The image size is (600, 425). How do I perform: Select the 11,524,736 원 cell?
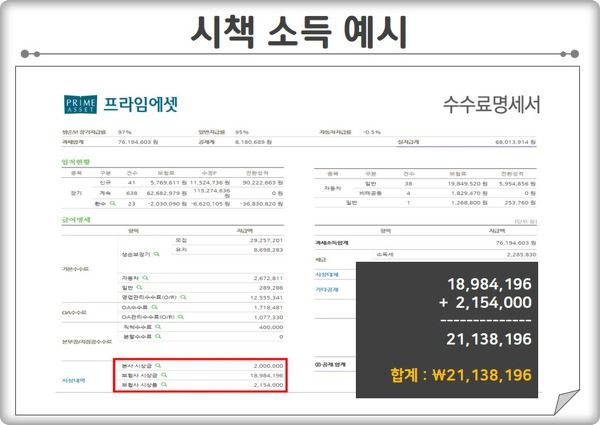click(x=210, y=183)
